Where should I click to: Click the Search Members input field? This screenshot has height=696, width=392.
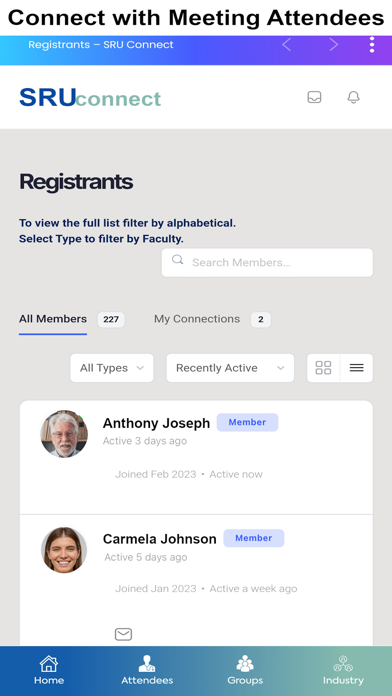[x=267, y=262]
